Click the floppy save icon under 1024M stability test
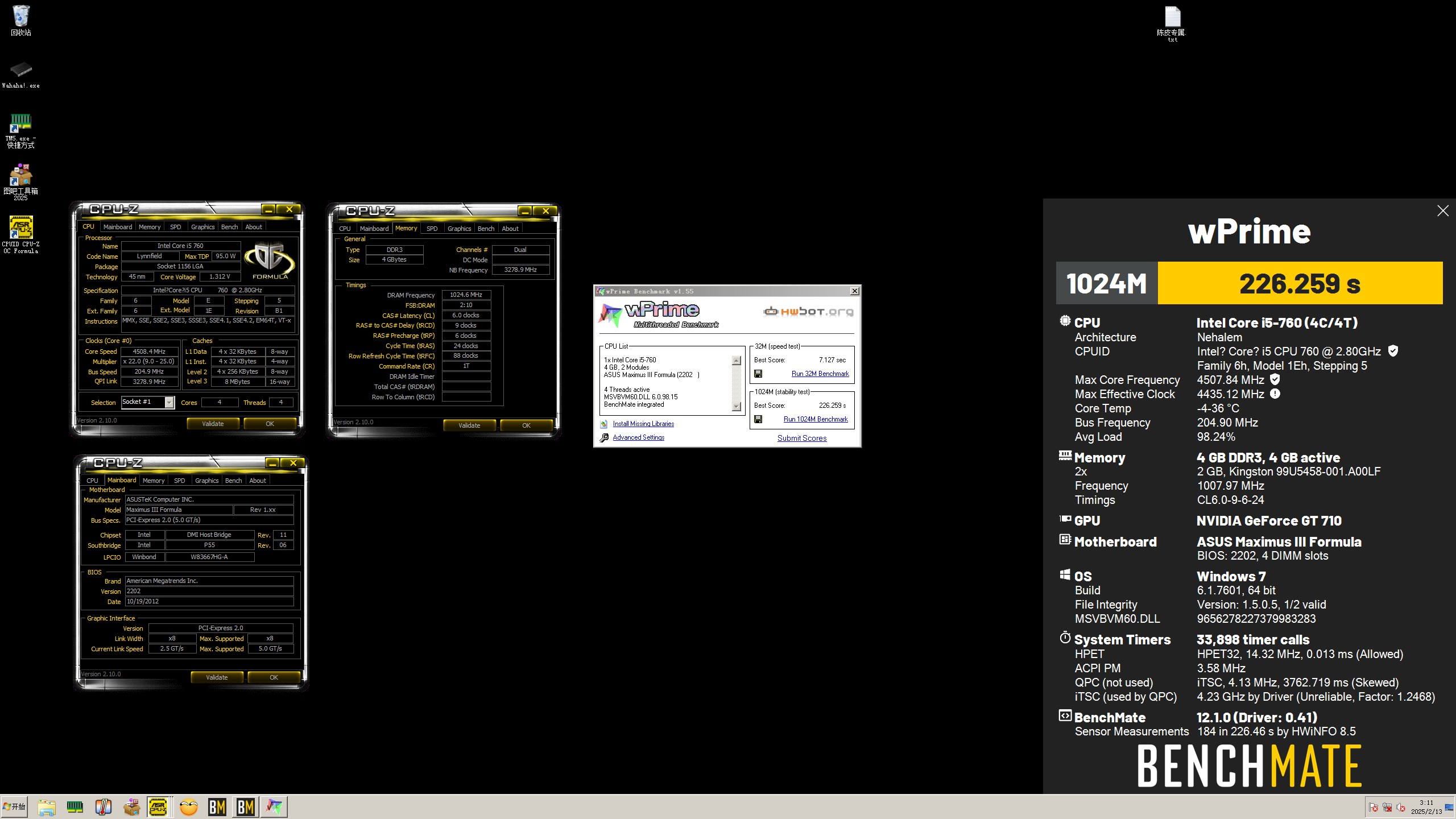 click(x=758, y=419)
